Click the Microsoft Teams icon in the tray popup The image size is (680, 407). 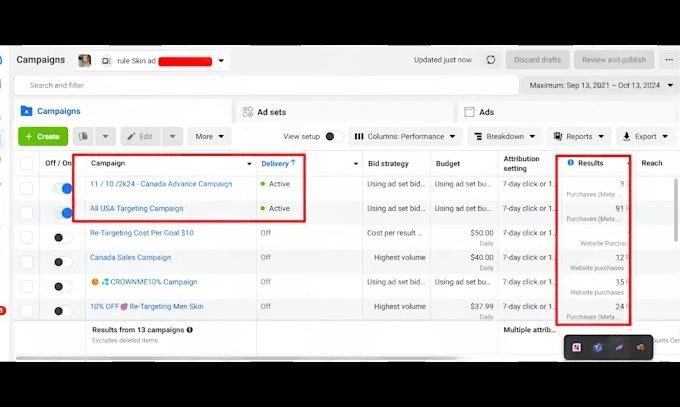[598, 347]
